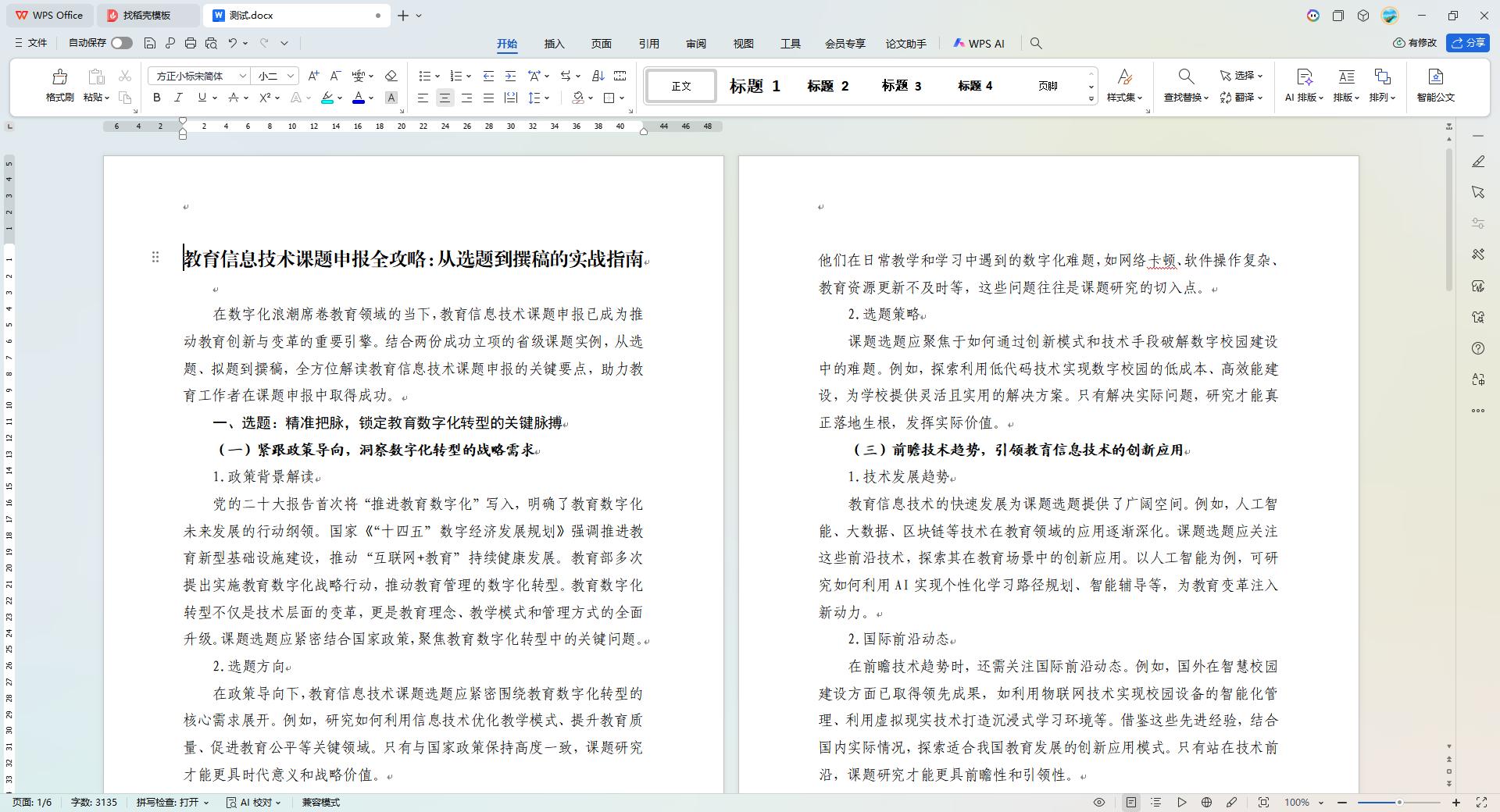Switch to the Insert (插入) tab
Screen dimensions: 1500x812
click(x=554, y=44)
